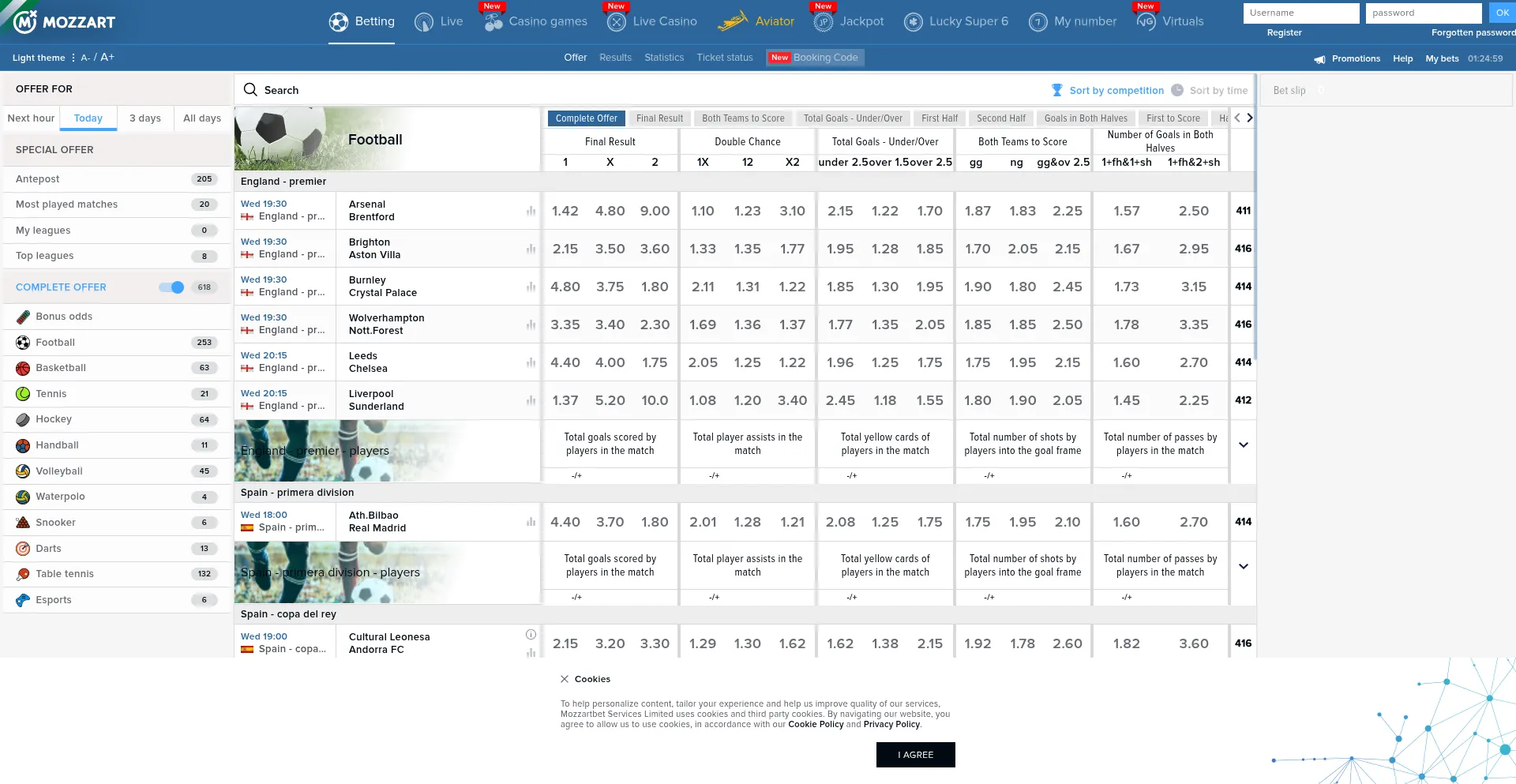Click the info icon for Cultural Leonesa match
This screenshot has height=784, width=1516.
(x=531, y=635)
